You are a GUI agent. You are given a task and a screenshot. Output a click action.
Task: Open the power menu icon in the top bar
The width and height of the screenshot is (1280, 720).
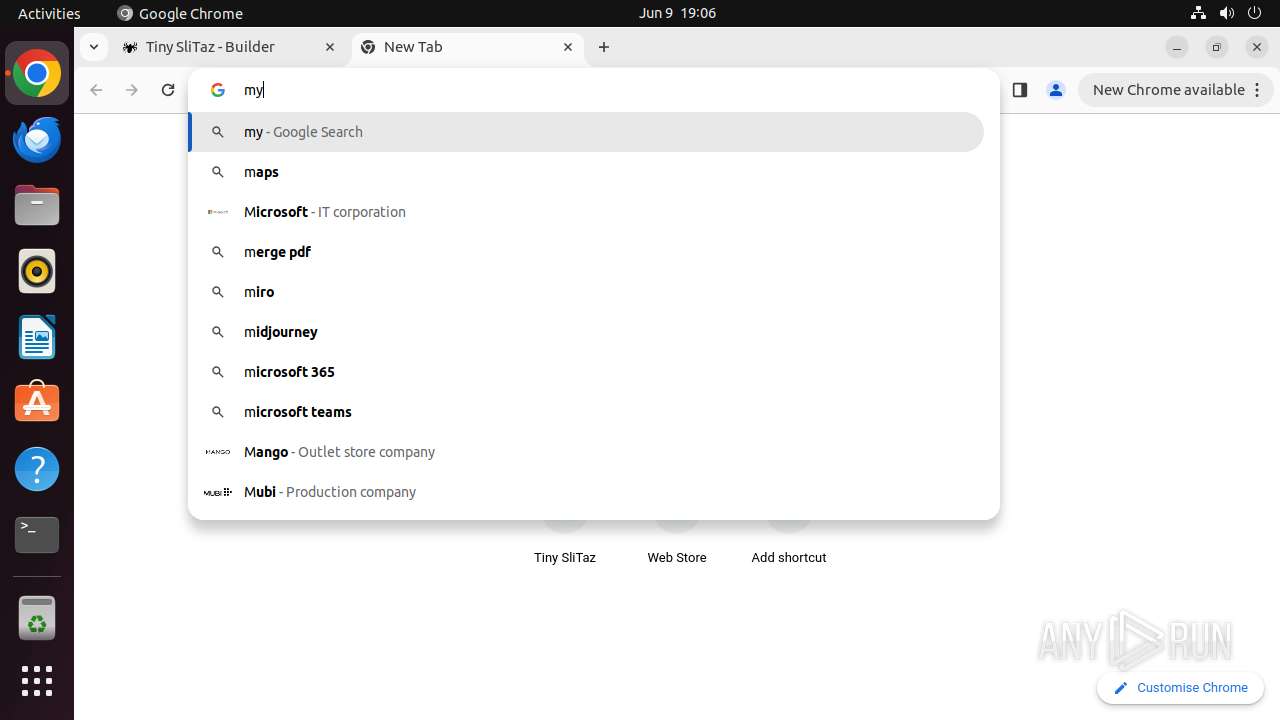(1255, 13)
